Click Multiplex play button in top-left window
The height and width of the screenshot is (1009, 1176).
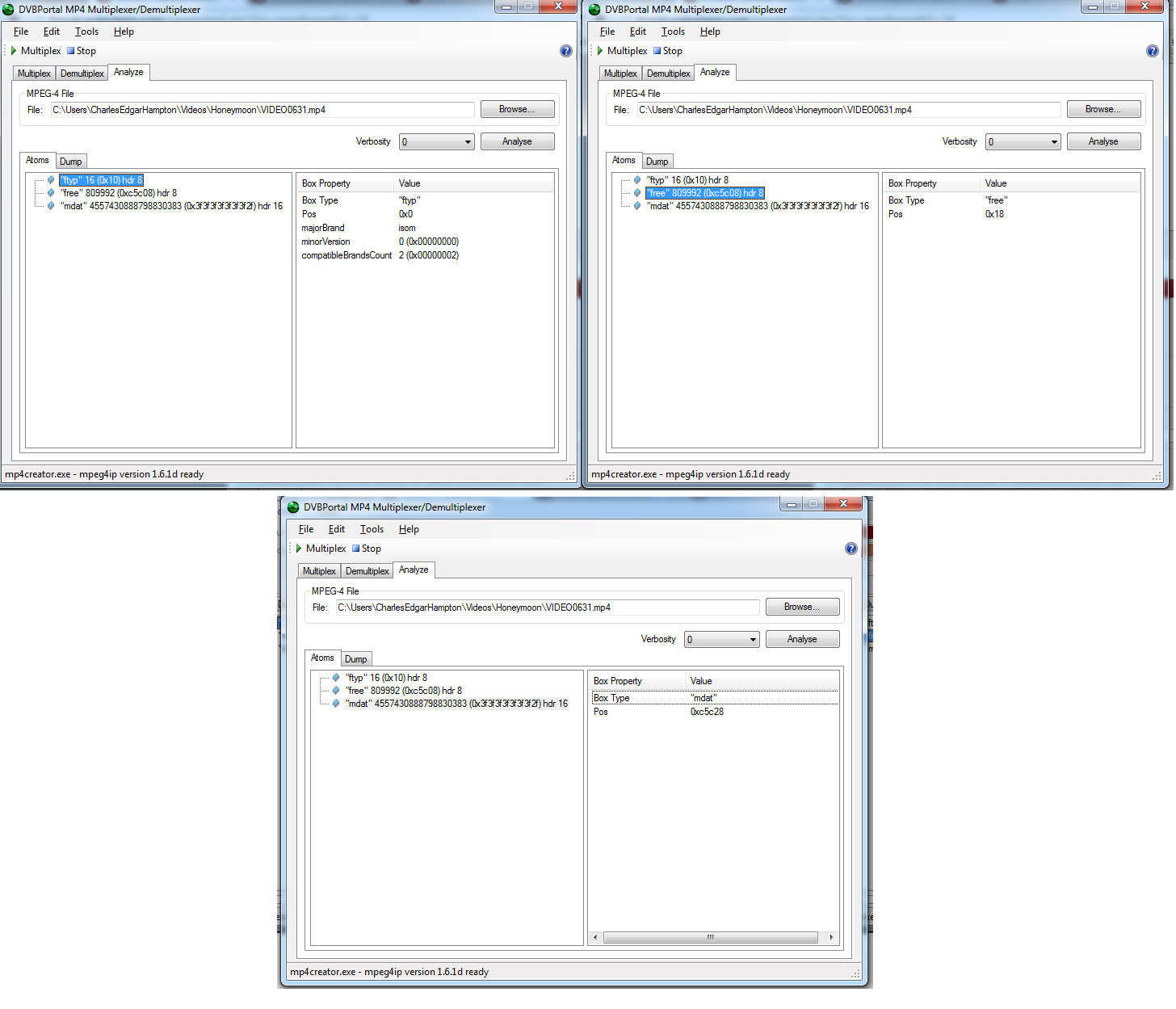(x=36, y=51)
